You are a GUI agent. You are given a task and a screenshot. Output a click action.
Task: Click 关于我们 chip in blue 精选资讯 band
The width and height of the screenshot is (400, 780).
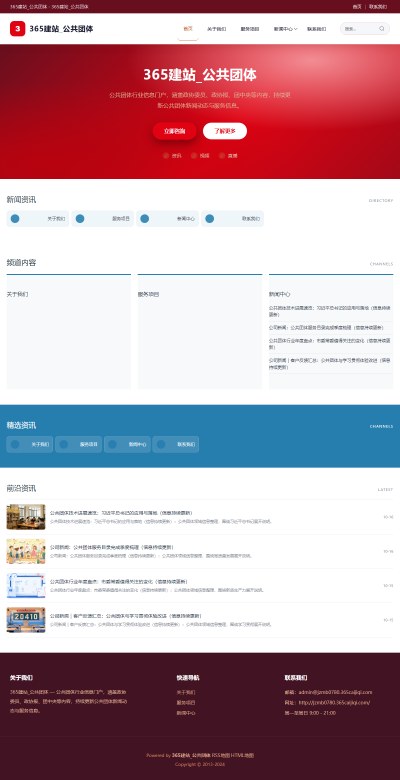(x=29, y=444)
